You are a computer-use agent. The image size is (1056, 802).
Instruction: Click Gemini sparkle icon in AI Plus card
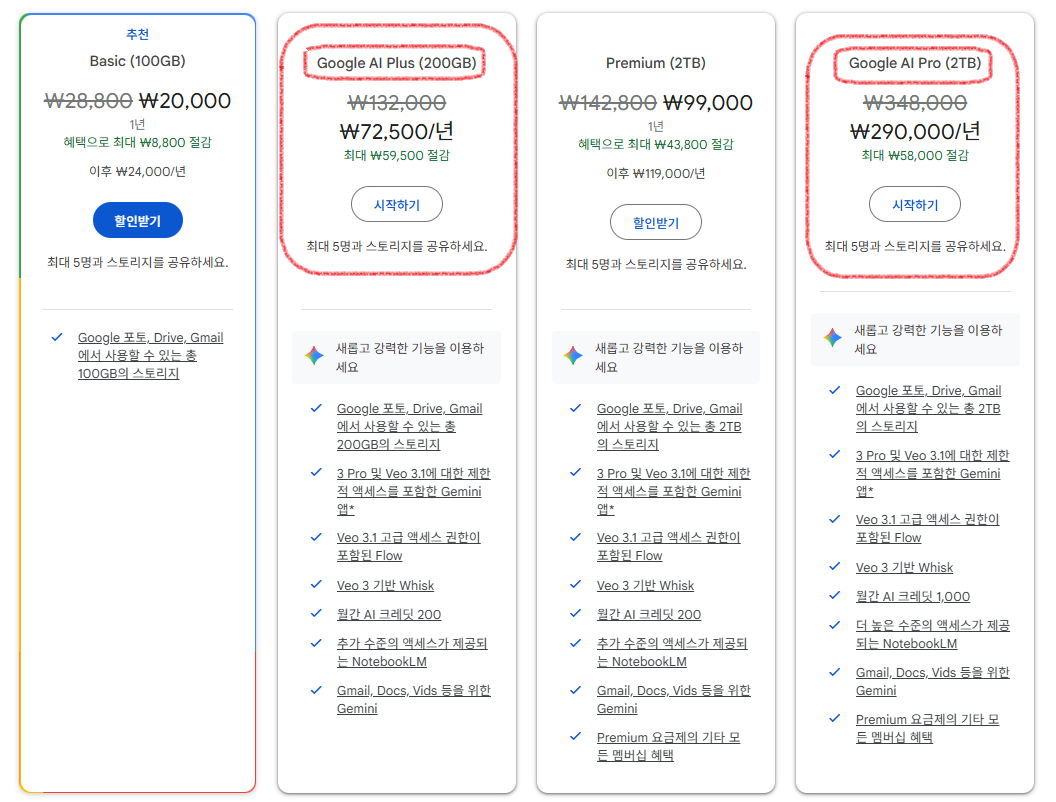coord(314,356)
